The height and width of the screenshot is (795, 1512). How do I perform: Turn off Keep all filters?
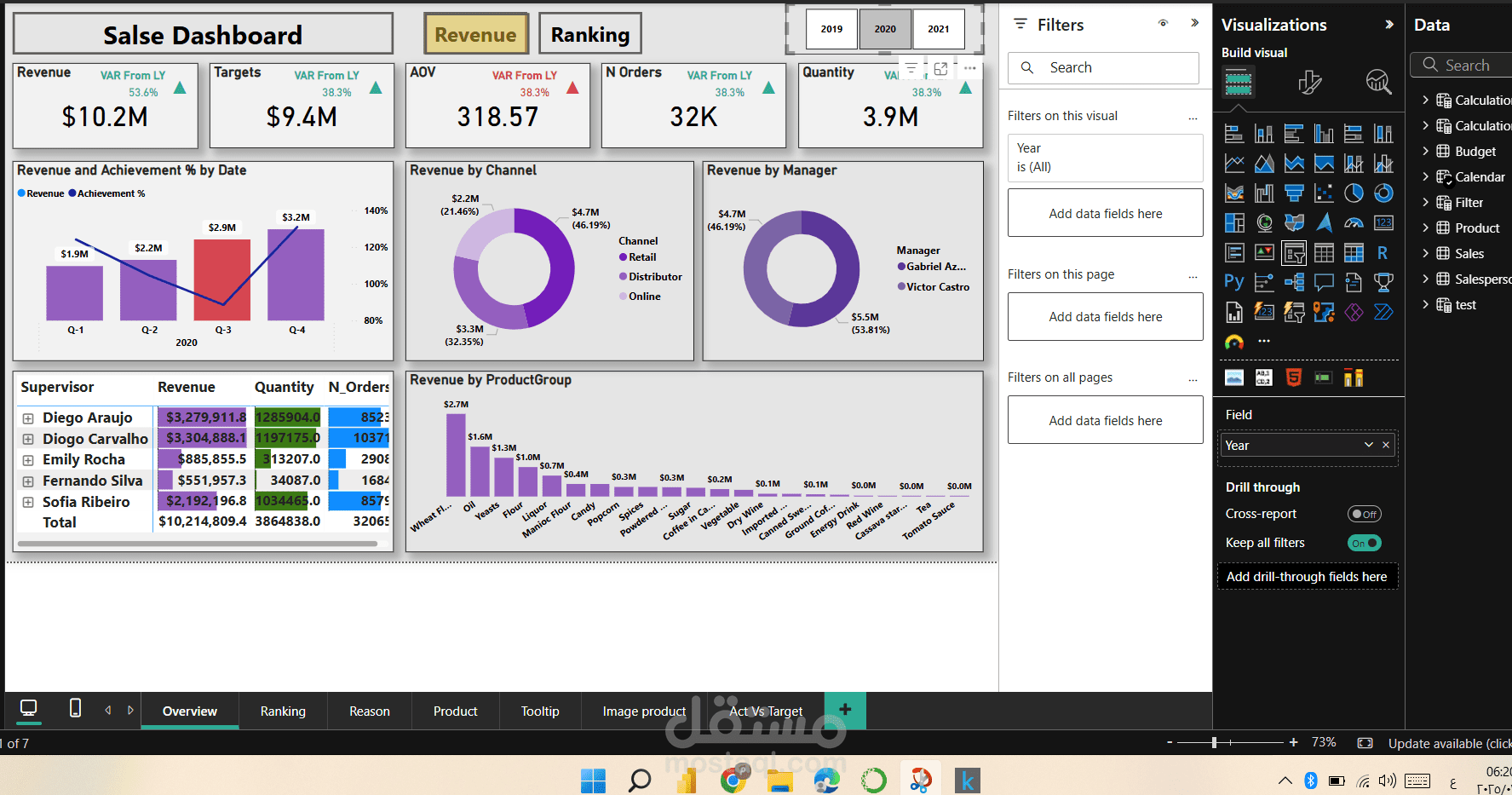click(1364, 543)
